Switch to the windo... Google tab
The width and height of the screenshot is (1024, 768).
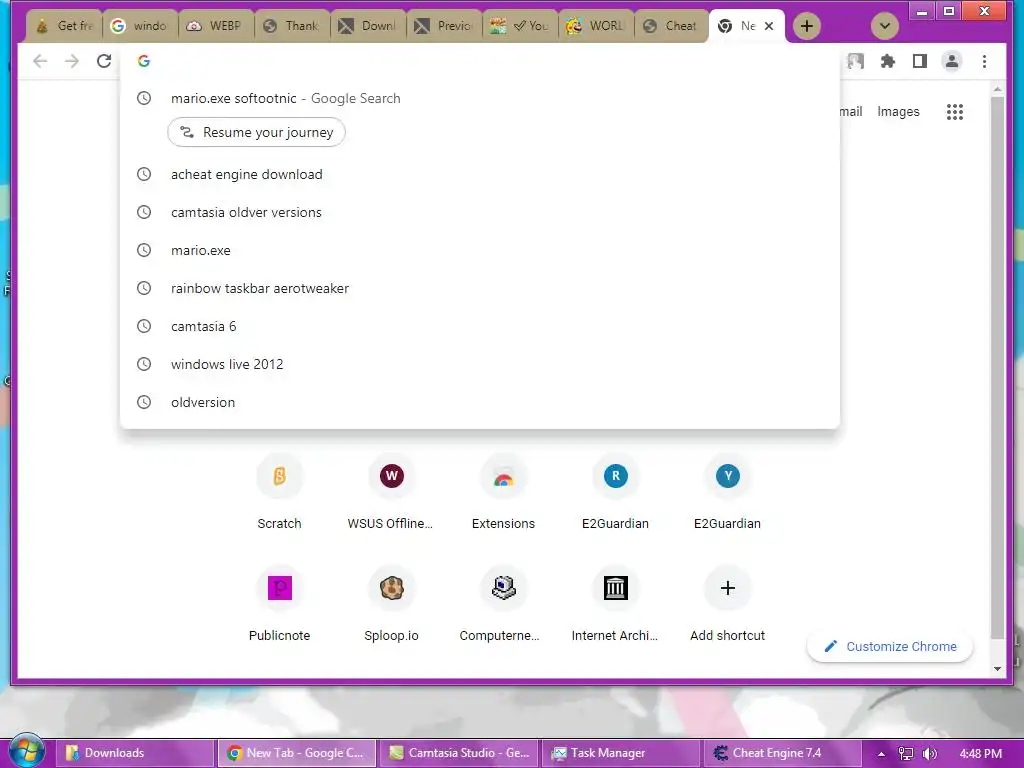point(140,26)
